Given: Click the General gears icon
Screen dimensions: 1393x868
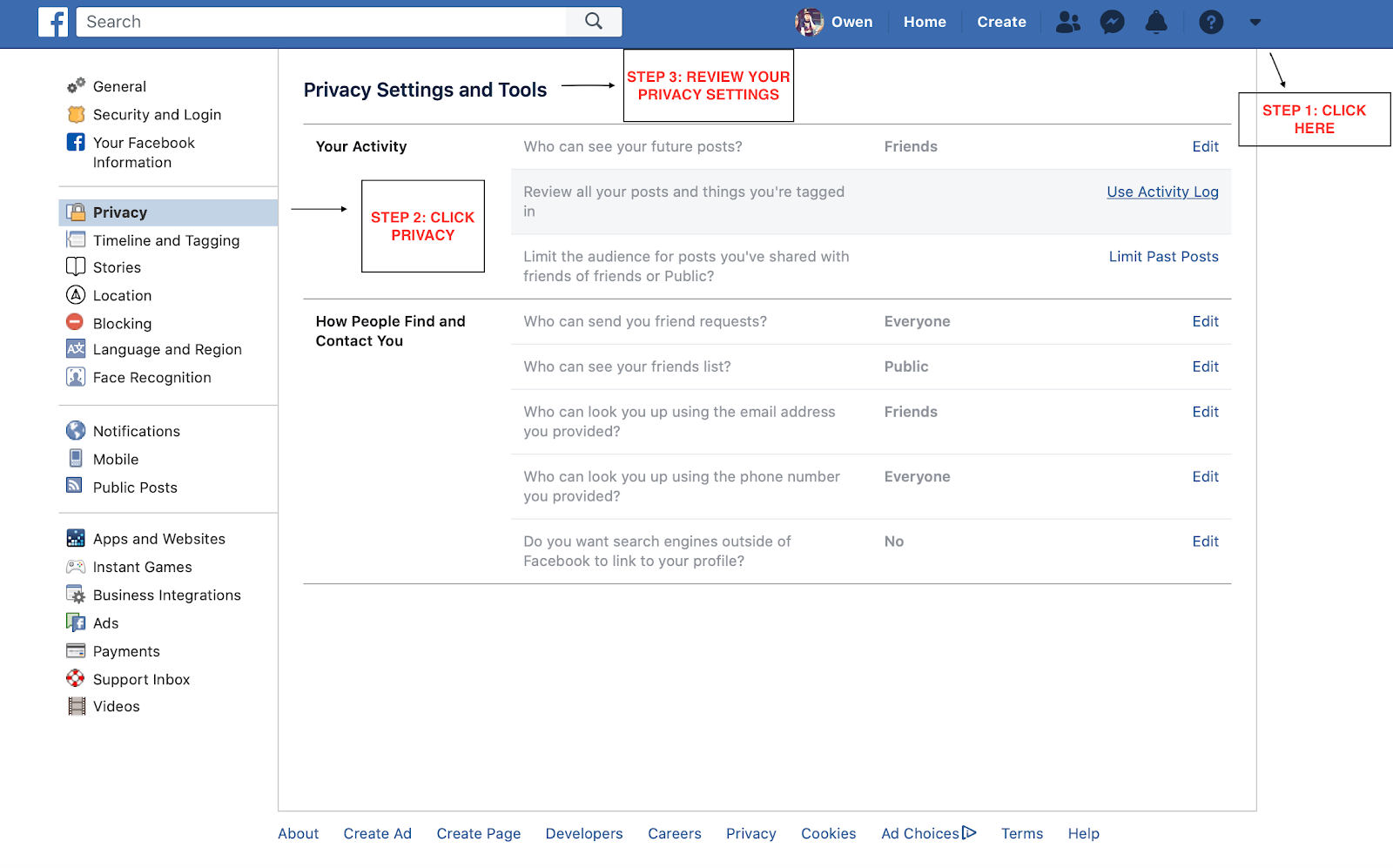Looking at the screenshot, I should click(x=76, y=85).
